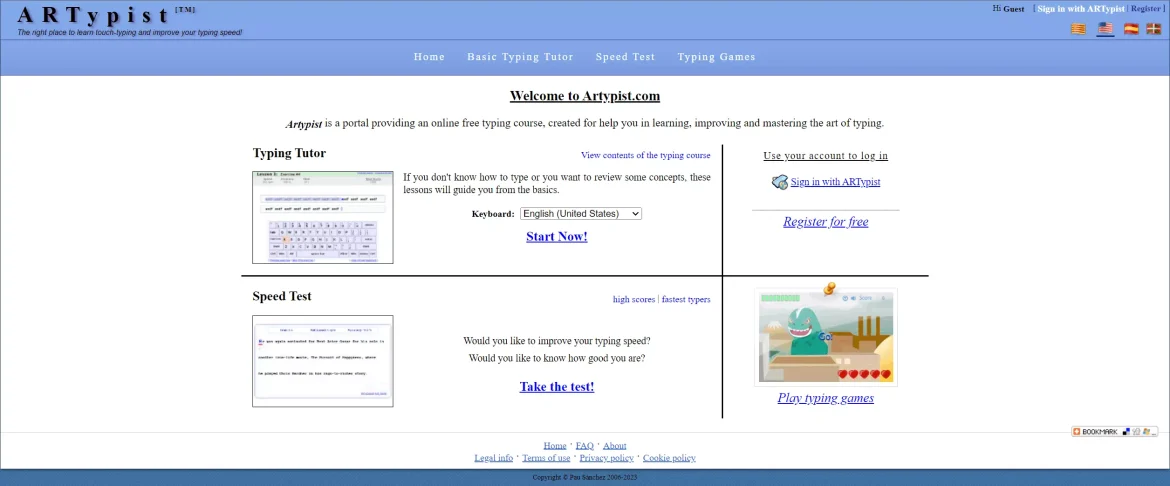
Task: Click Sign in with ARTypist under log in
Action: (x=835, y=181)
